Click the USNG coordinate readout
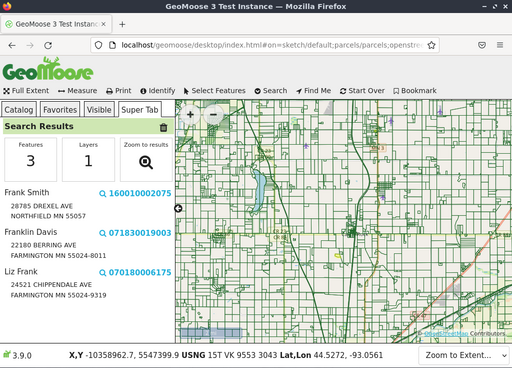Screen dimensions: 512x368 pos(229,355)
